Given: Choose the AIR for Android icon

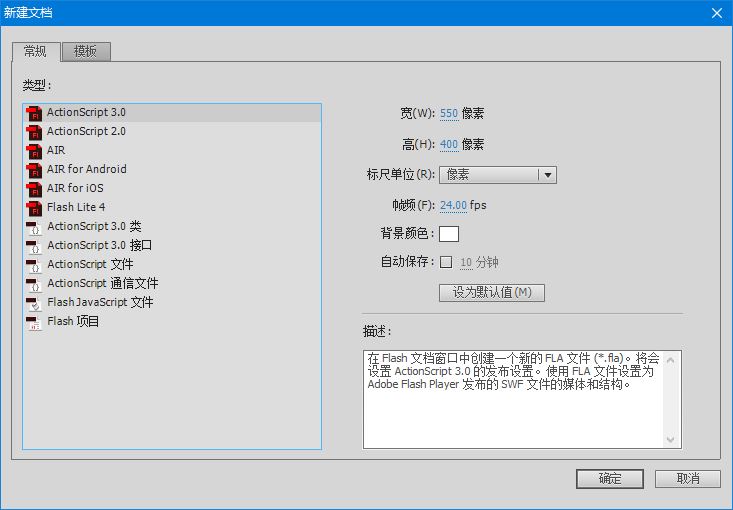Looking at the screenshot, I should (x=34, y=170).
